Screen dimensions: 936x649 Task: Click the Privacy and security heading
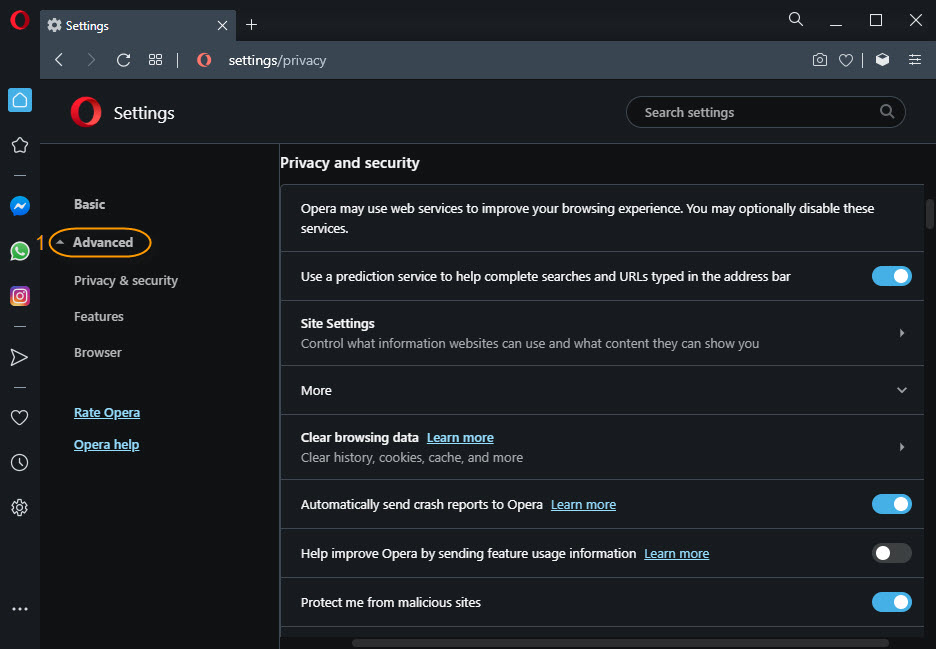click(x=350, y=163)
